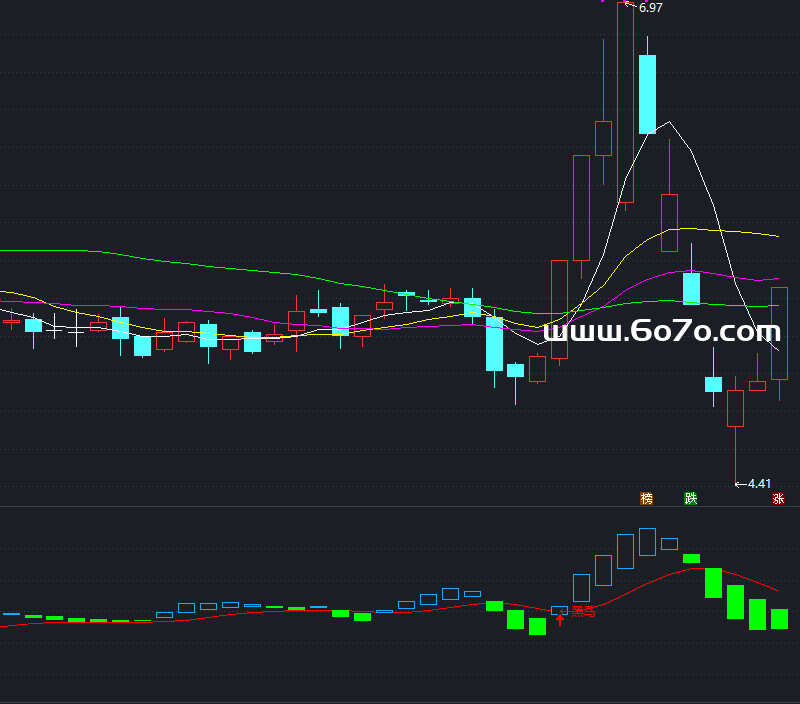The image size is (800, 704).
Task: Click the cyan candle crossing the magenta average line
Action: point(691,288)
